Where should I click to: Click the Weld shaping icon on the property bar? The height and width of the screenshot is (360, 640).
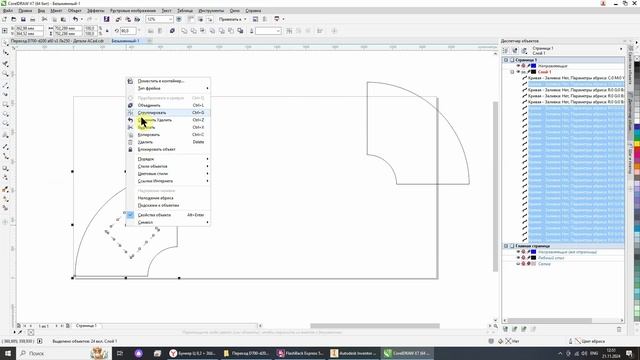184,31
